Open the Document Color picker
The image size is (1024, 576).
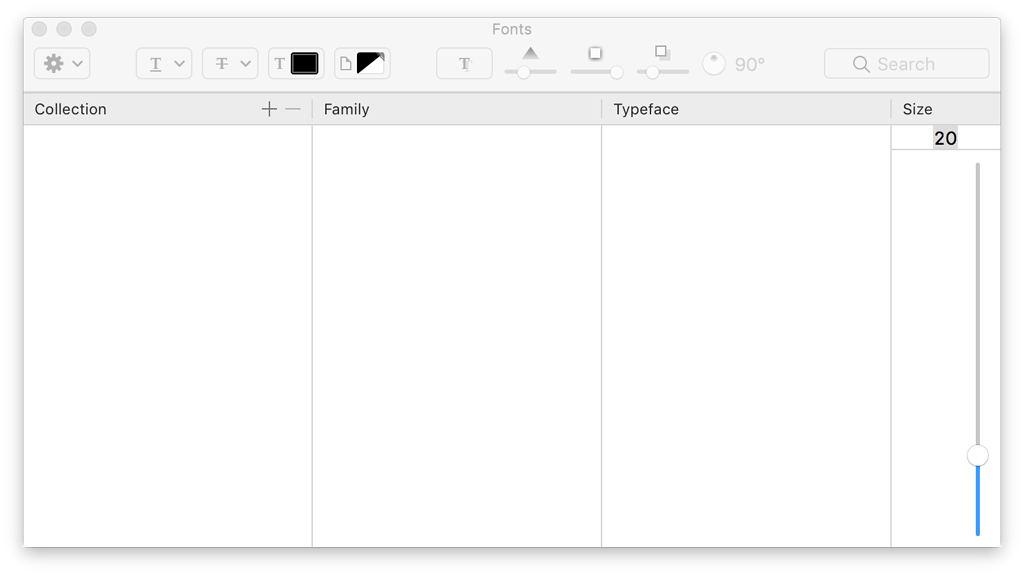pos(361,63)
